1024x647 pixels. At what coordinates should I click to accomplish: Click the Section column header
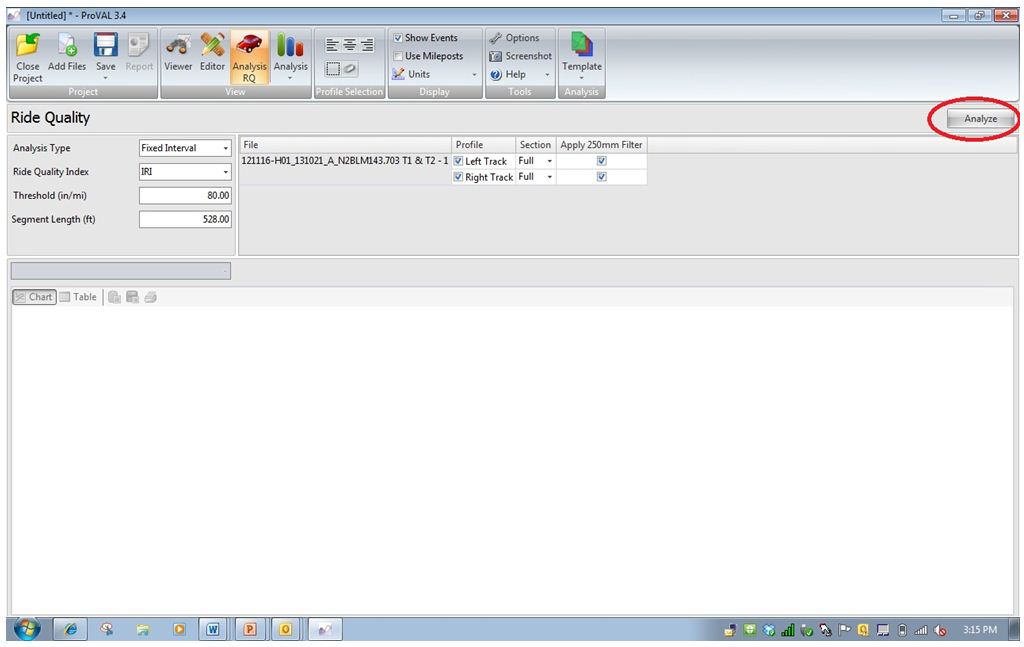point(536,144)
